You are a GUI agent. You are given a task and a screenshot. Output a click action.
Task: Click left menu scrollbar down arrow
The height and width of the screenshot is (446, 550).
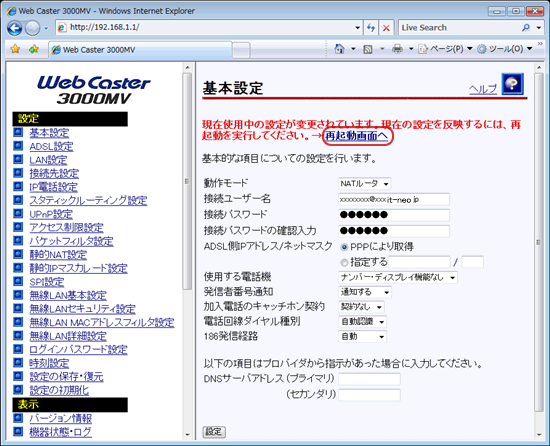187,434
